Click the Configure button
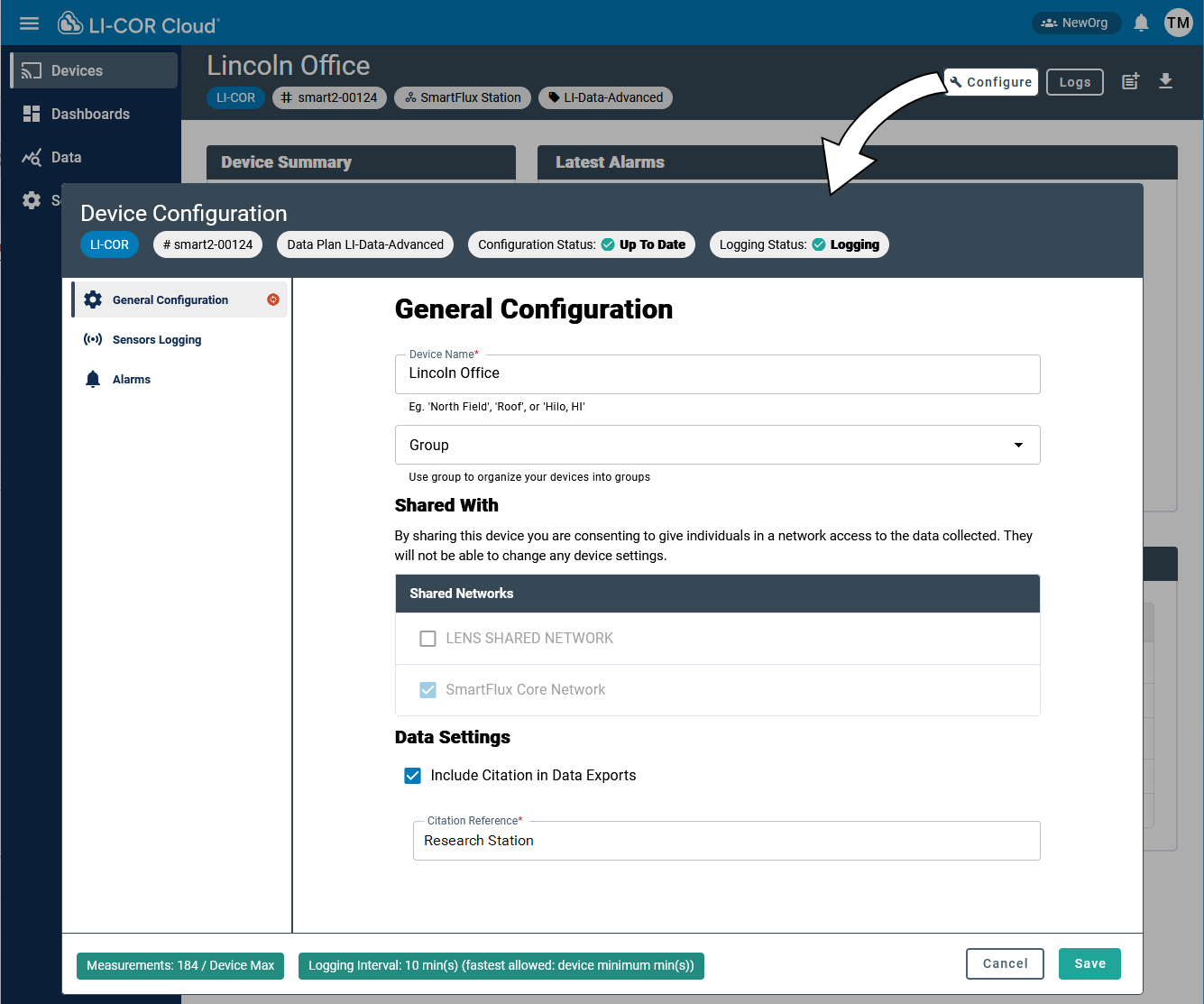1204x1004 pixels. click(991, 82)
